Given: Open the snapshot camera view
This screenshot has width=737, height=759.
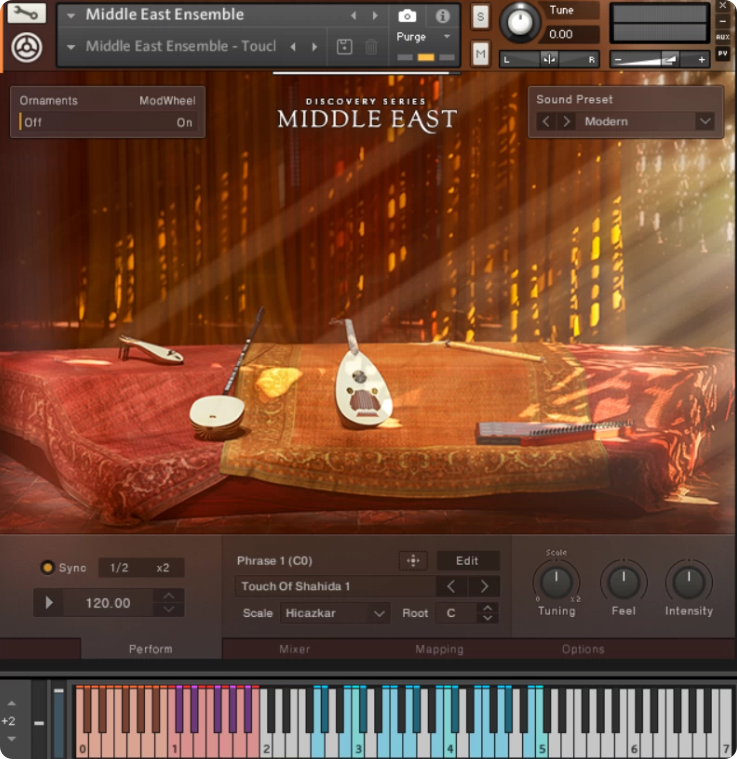Looking at the screenshot, I should 407,16.
